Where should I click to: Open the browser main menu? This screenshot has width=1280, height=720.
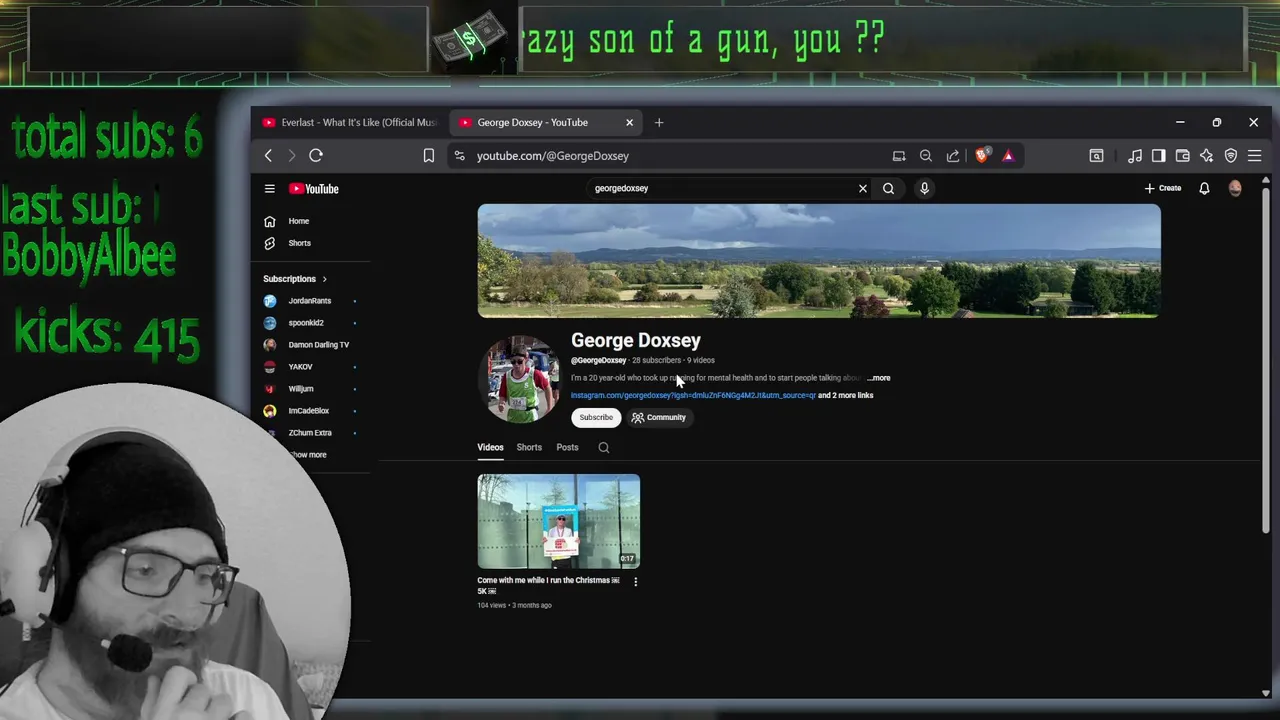[x=1254, y=155]
